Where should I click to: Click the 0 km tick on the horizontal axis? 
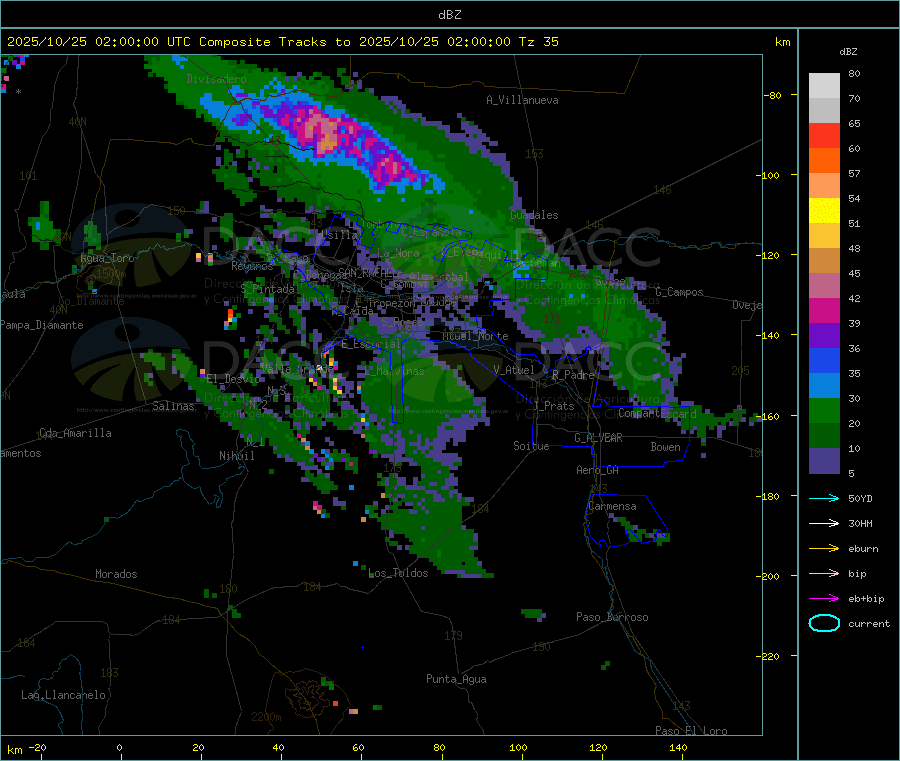pos(119,748)
